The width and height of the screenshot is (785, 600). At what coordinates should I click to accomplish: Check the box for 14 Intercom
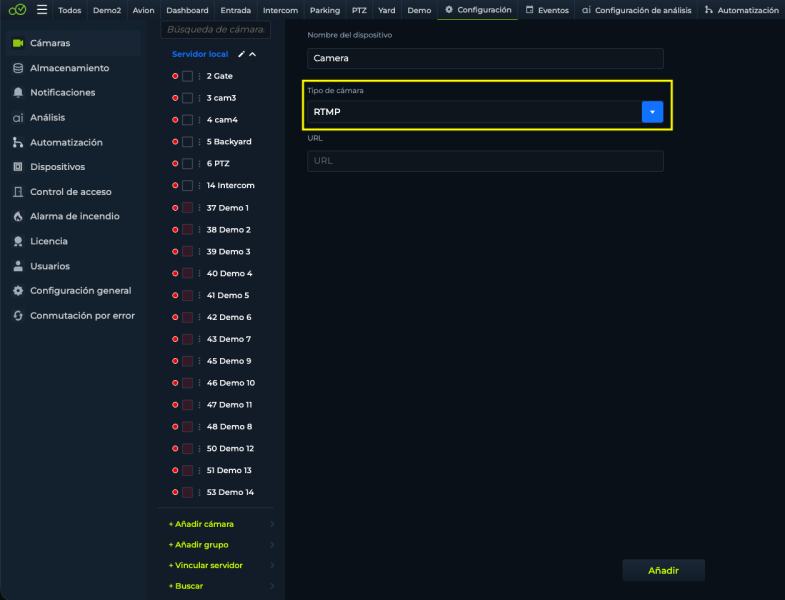(187, 185)
